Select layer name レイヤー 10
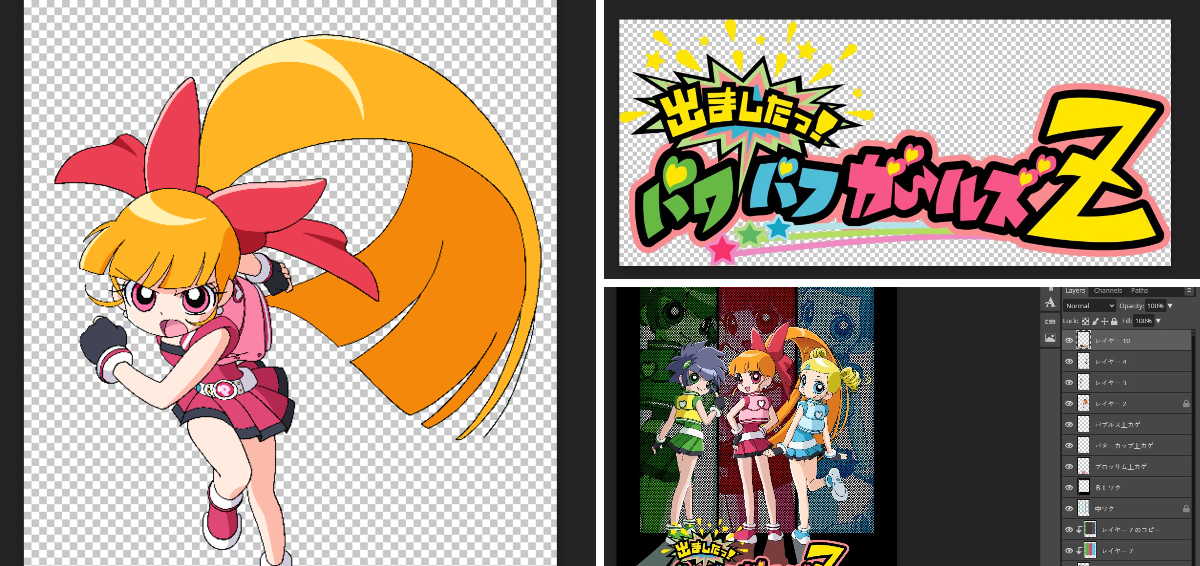Screen dimensions: 1200x566 point(1112,341)
